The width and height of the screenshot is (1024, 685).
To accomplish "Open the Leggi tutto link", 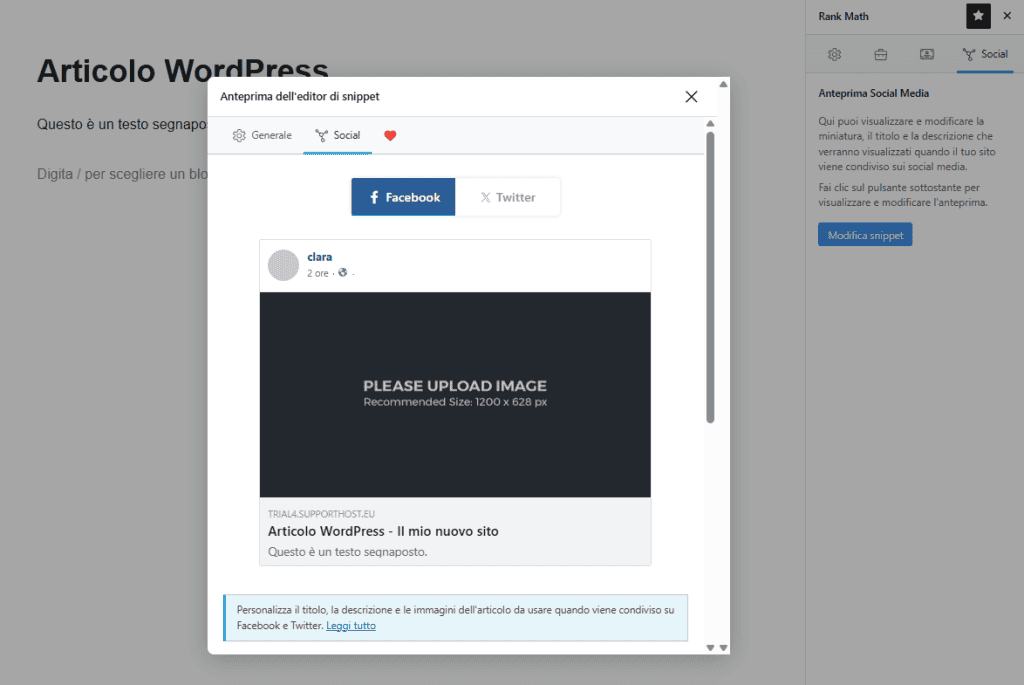I will (351, 626).
